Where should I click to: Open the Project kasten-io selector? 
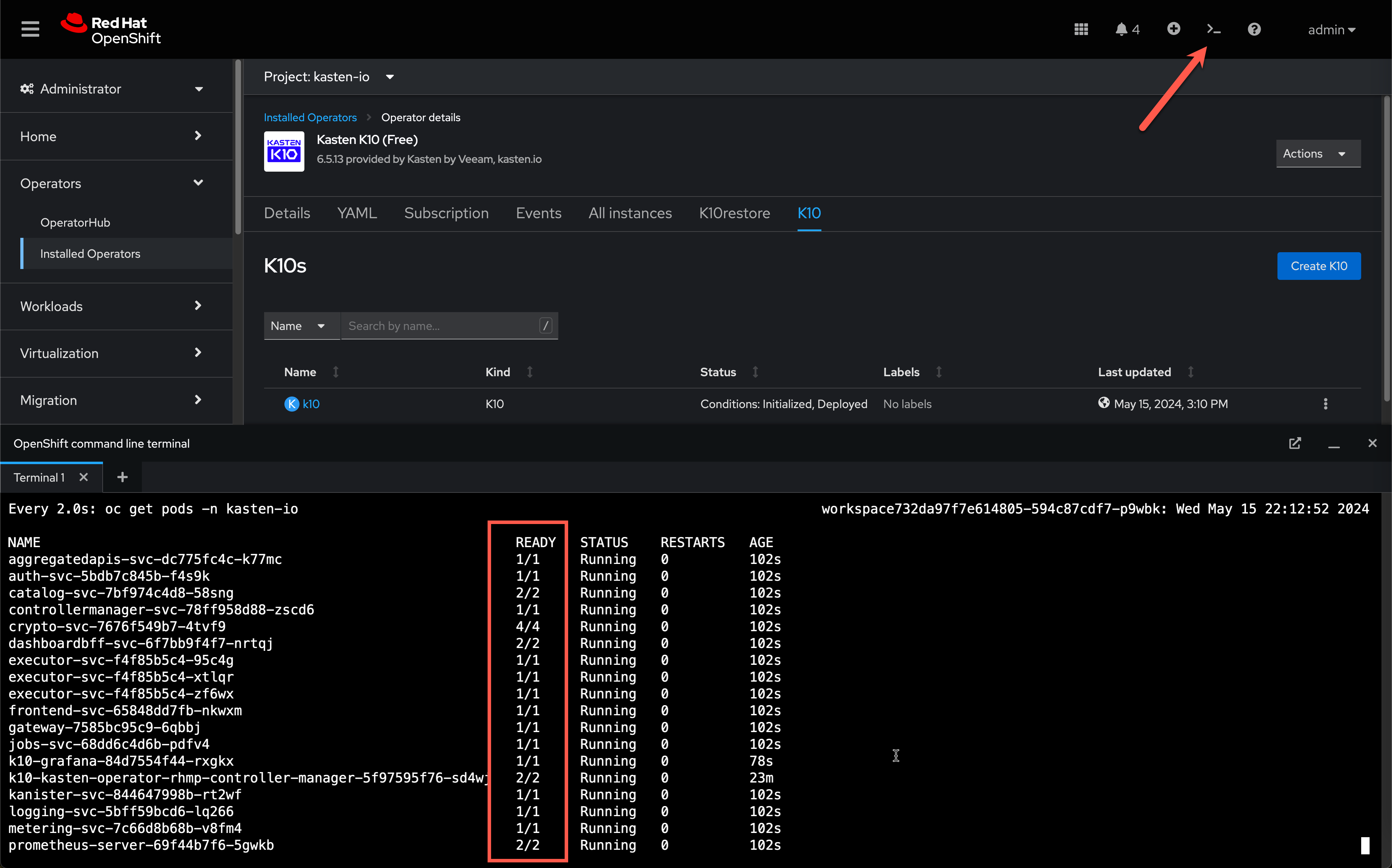coord(329,77)
